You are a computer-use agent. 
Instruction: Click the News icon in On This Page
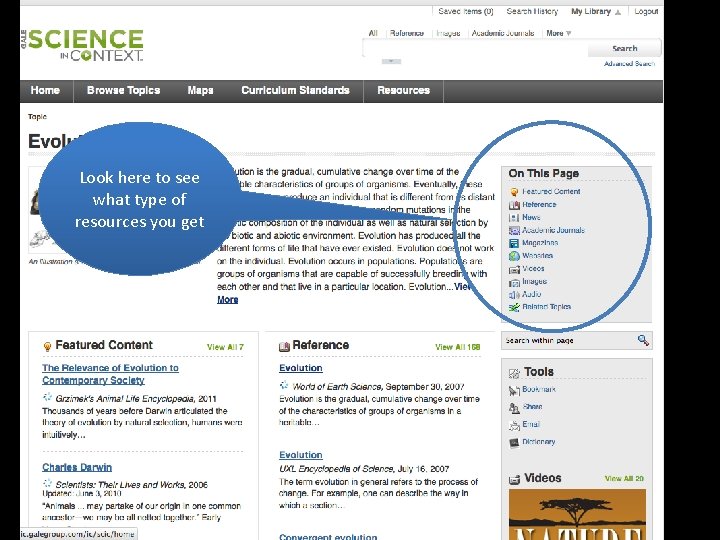pyautogui.click(x=514, y=218)
